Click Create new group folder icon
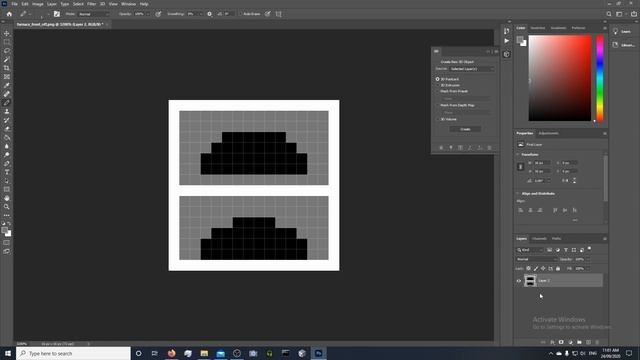The width and height of the screenshot is (640, 360). (x=579, y=342)
